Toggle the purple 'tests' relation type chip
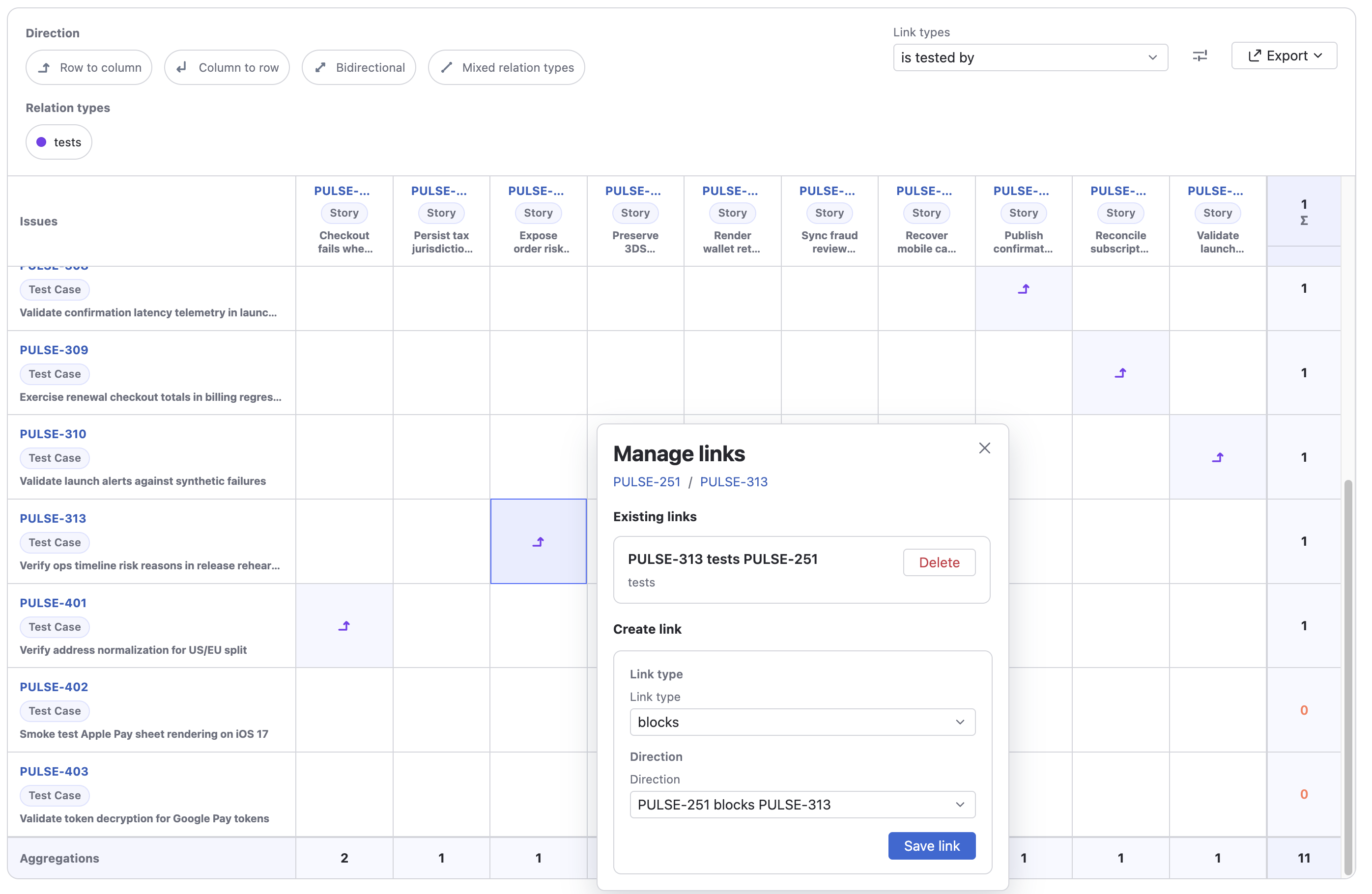The image size is (1372, 894). (x=59, y=142)
